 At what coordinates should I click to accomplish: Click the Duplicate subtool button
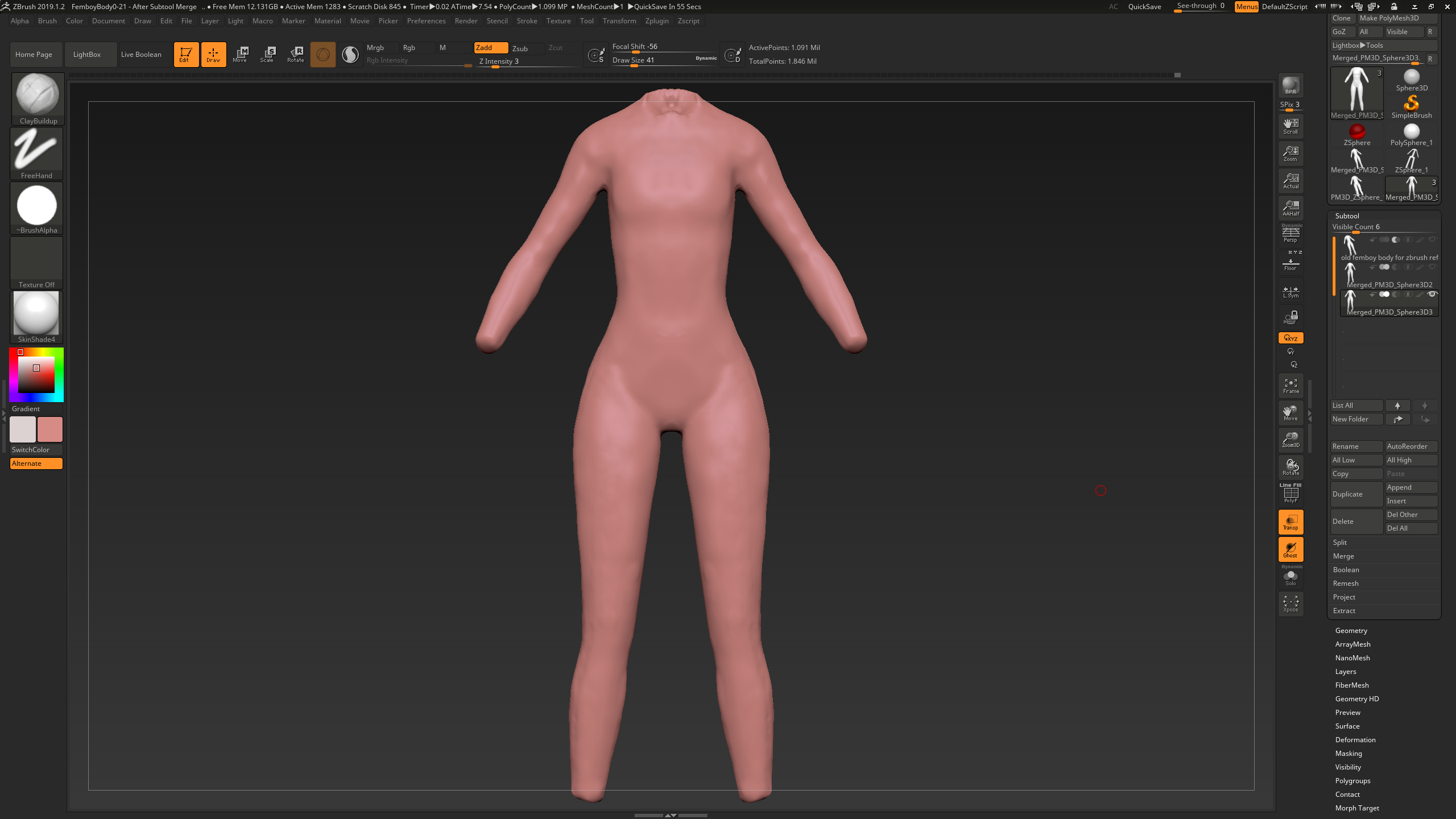(x=1356, y=494)
